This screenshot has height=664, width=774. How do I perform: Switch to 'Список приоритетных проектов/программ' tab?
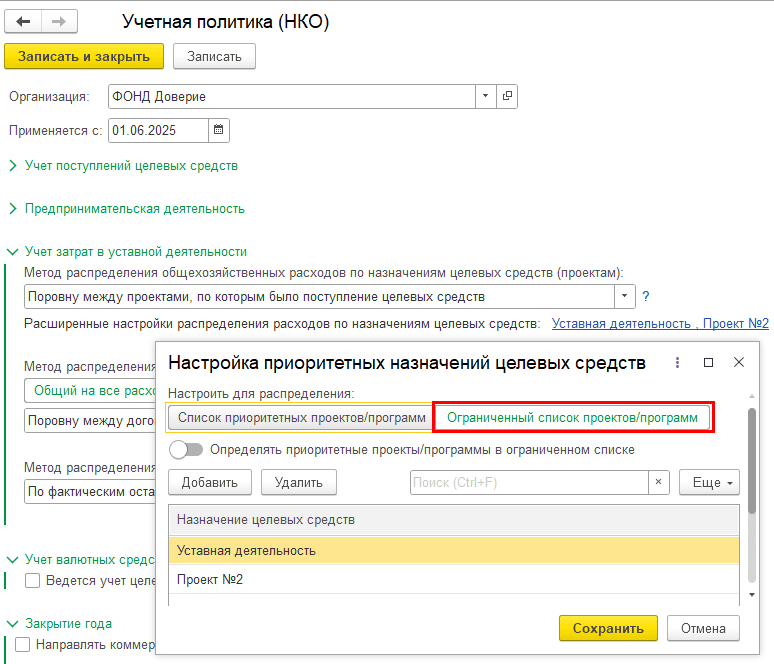coord(301,417)
